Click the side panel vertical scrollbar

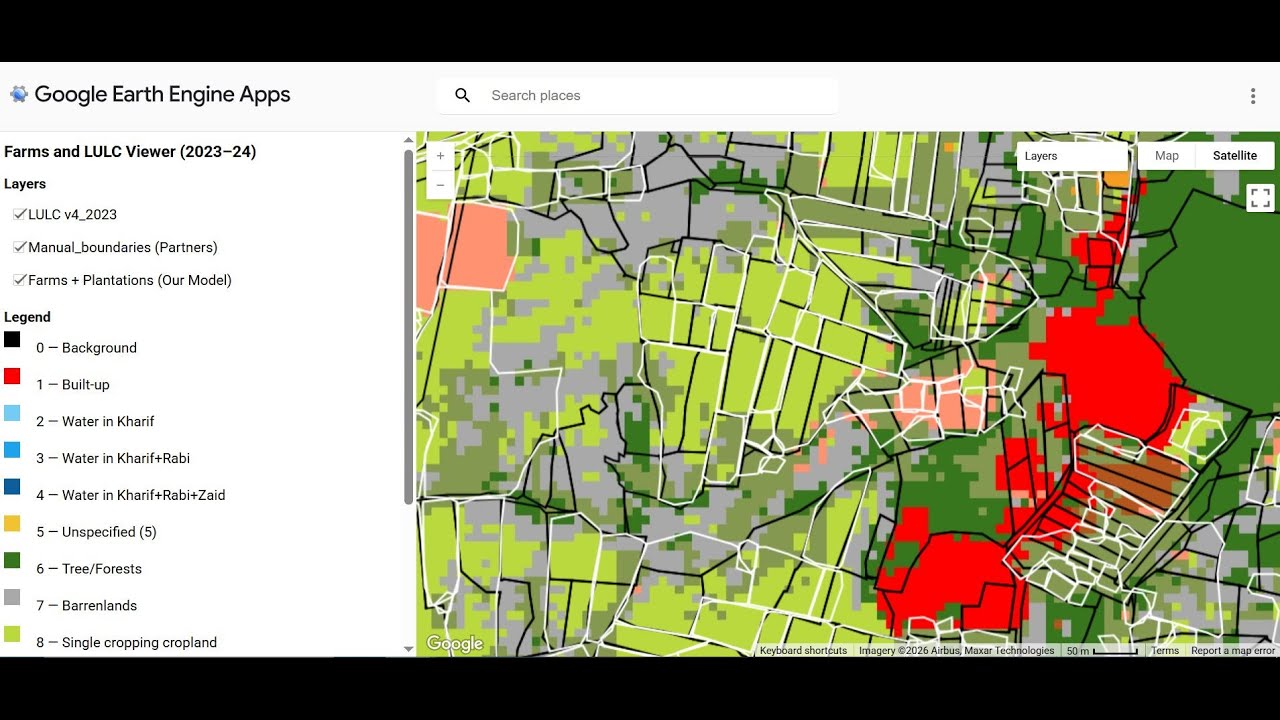coord(408,327)
